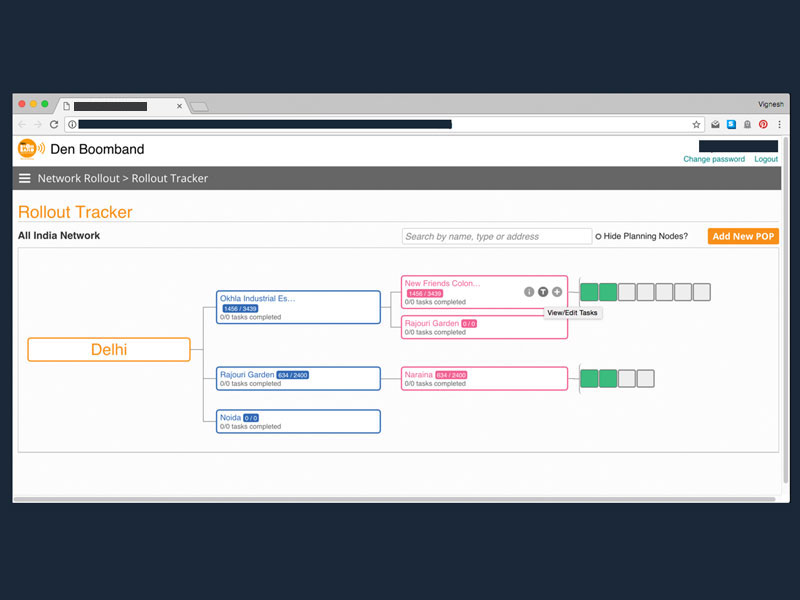
Task: Click the info icon on New Friends Colony node
Action: [529, 292]
